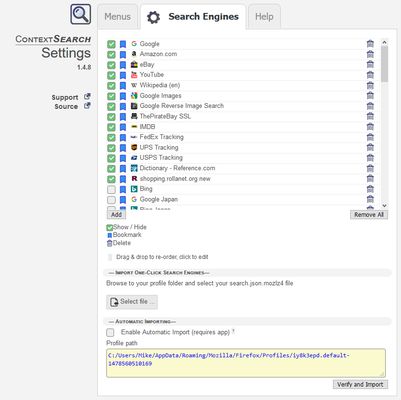This screenshot has height=400, width=401.
Task: Delete shopping.rollanet.org new engine
Action: [370, 179]
